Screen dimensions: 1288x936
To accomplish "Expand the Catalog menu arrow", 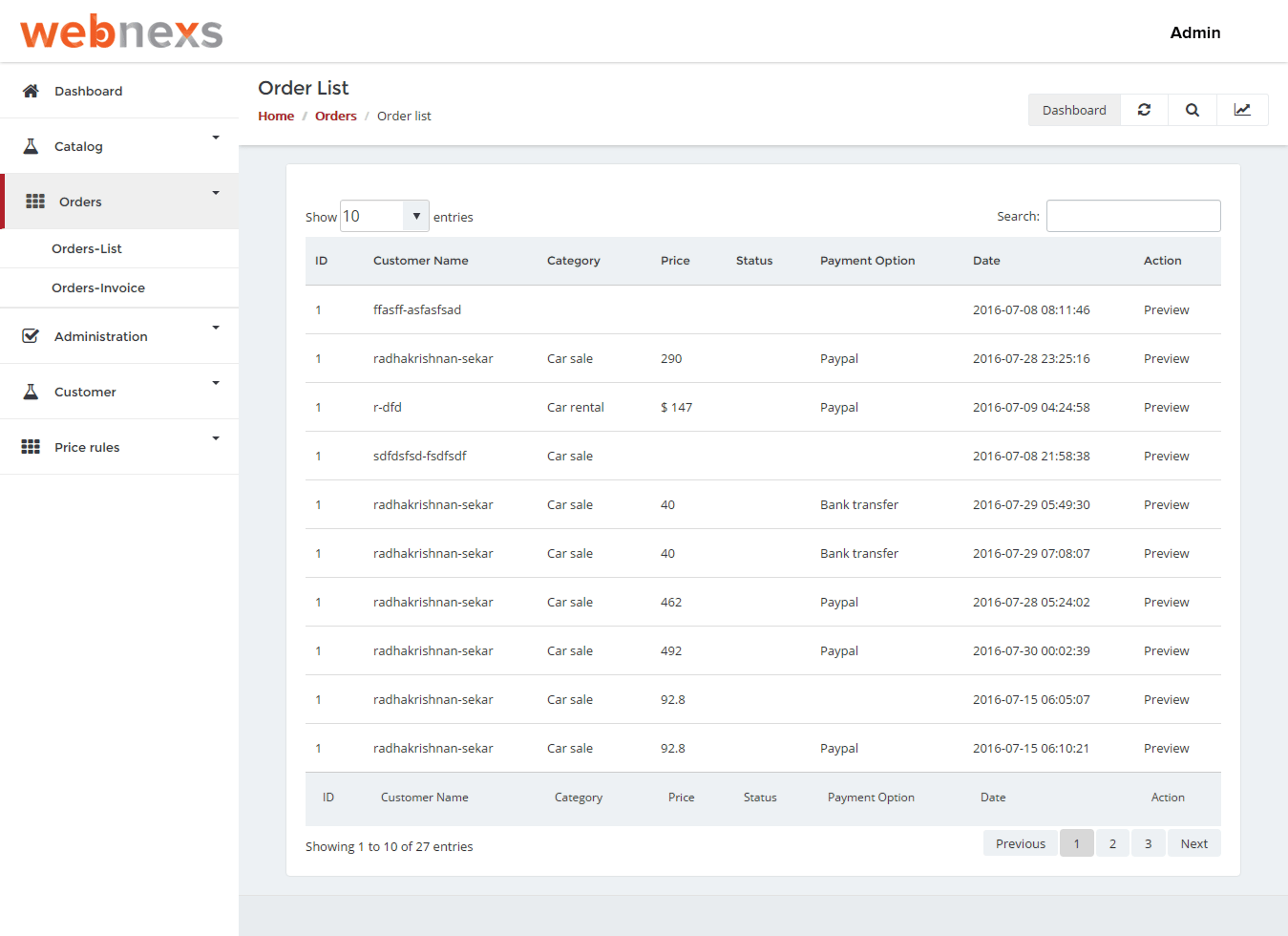I will pyautogui.click(x=216, y=138).
